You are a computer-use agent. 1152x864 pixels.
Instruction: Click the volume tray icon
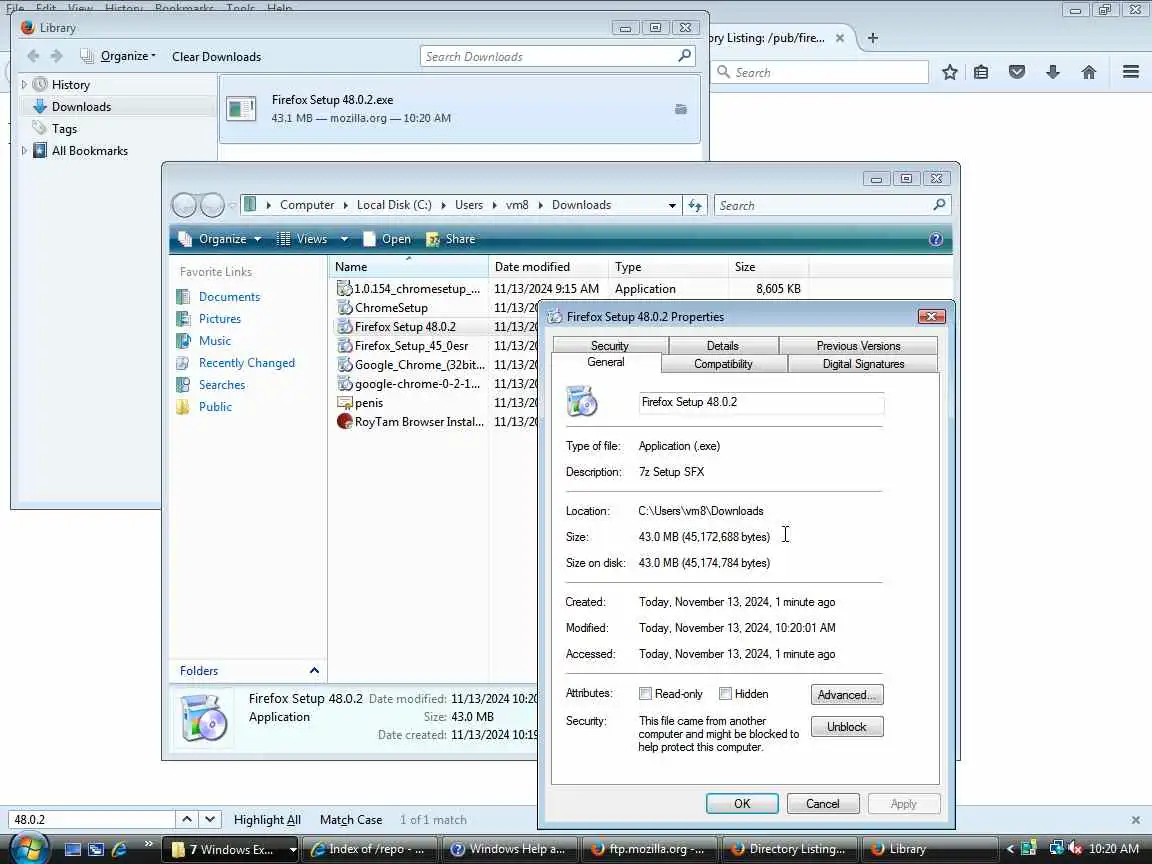[1075, 849]
